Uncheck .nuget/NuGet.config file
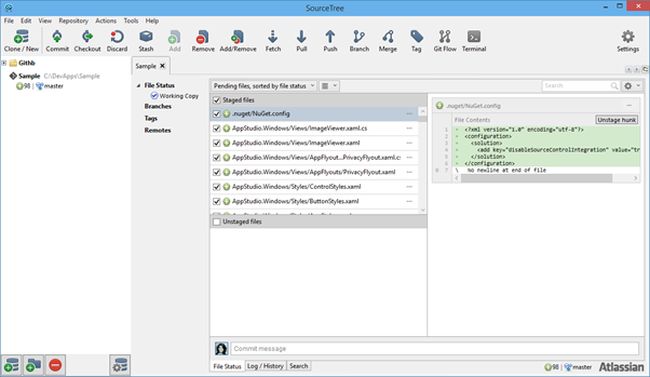Viewport: 650px width, 377px height. (216, 114)
